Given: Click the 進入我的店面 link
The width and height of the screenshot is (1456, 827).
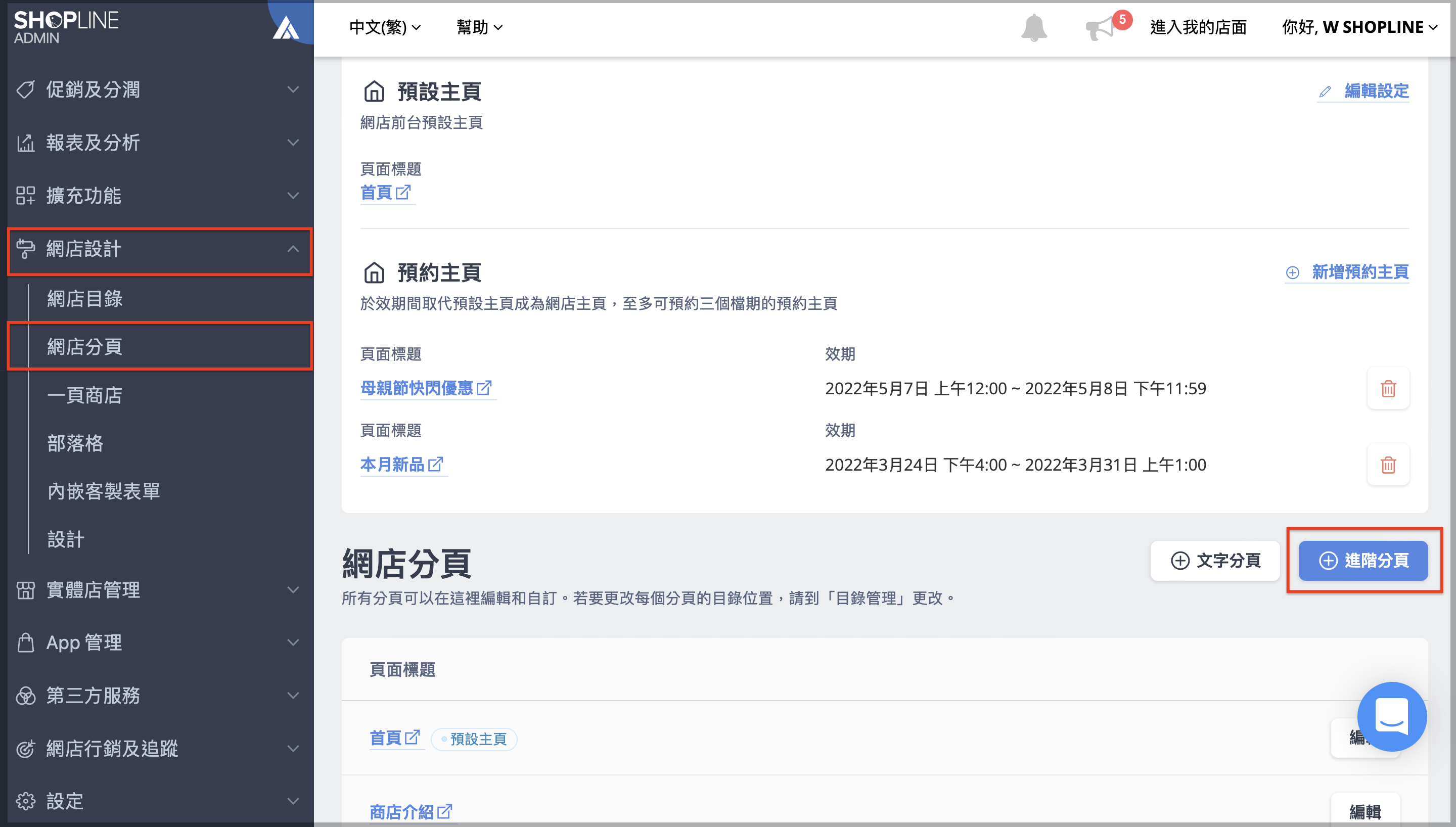Looking at the screenshot, I should [x=1198, y=27].
